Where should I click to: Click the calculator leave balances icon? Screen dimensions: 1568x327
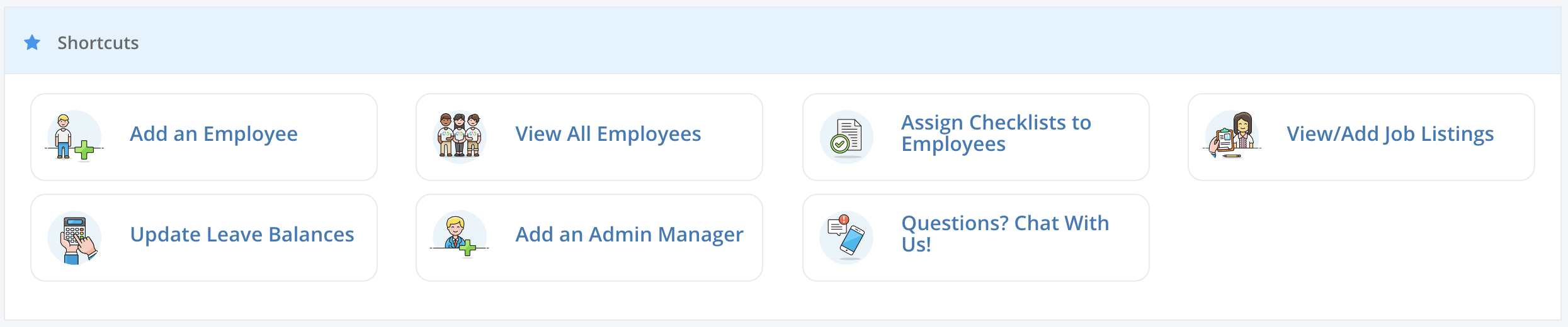[x=75, y=238]
